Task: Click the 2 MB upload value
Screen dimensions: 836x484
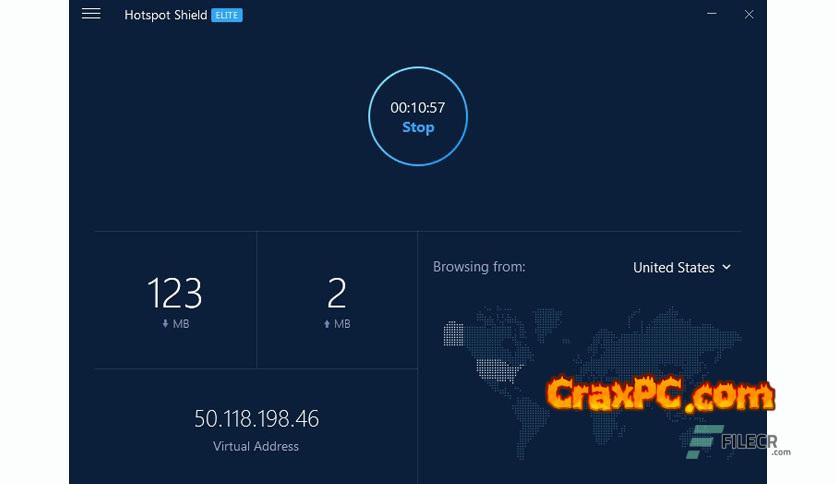Action: tap(337, 293)
